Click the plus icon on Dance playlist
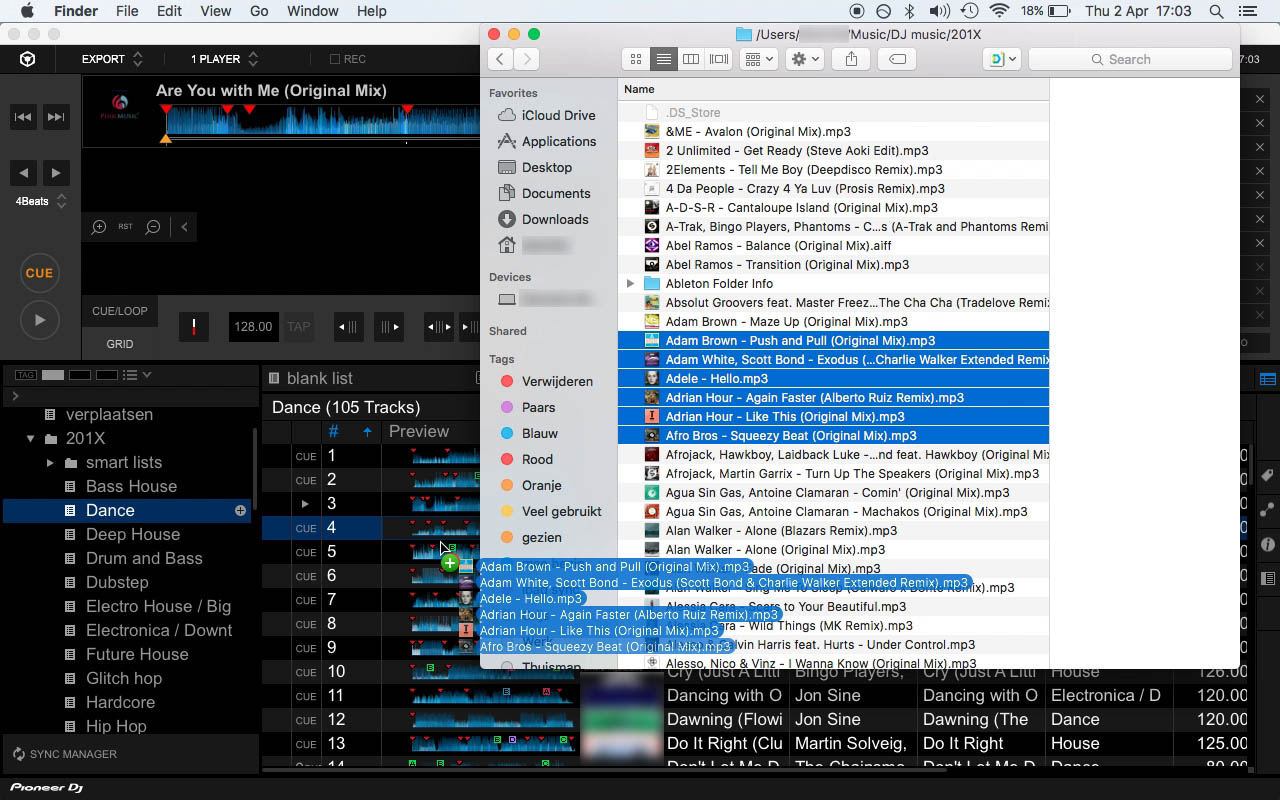This screenshot has width=1280, height=800. [240, 510]
